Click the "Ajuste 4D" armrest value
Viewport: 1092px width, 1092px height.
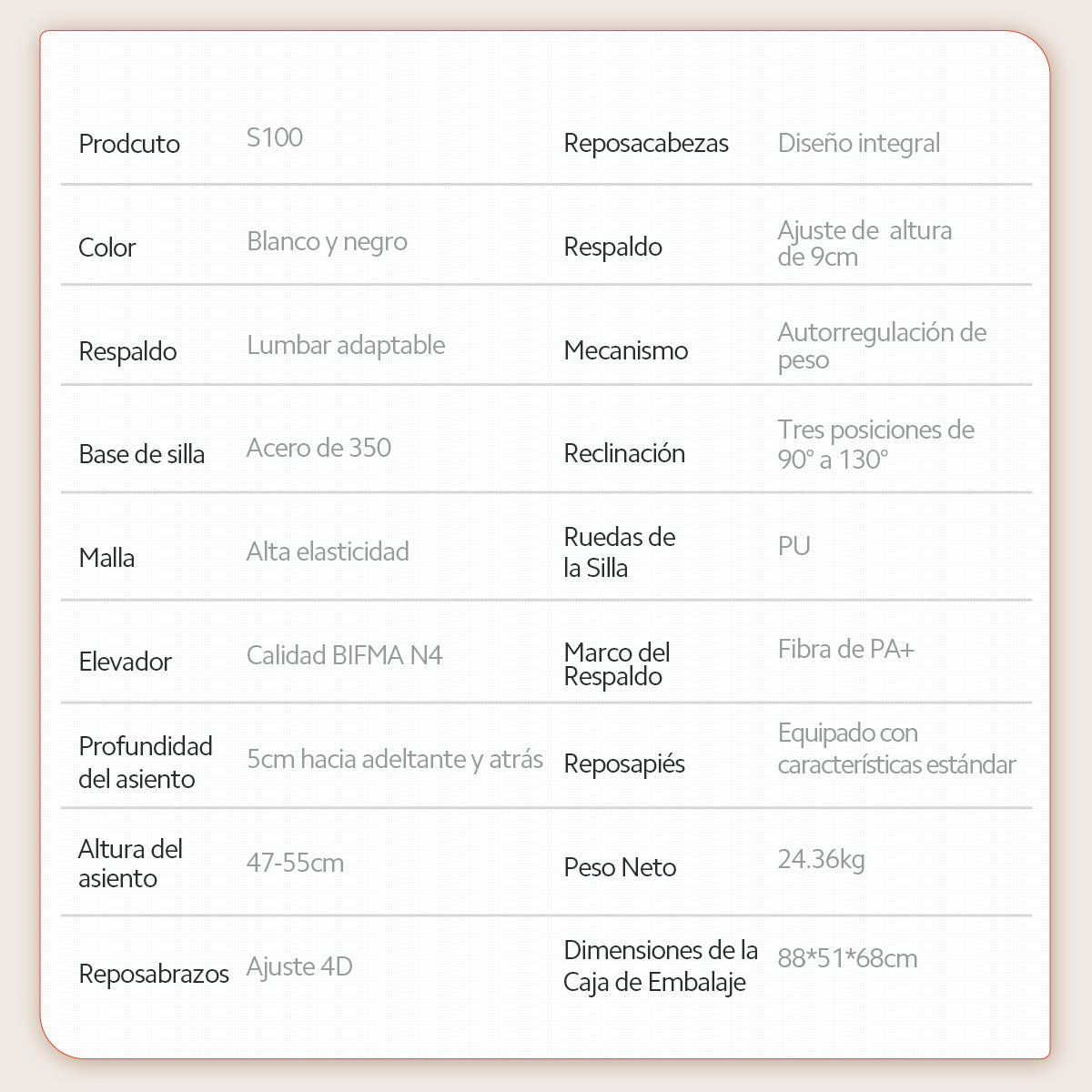coord(299,966)
